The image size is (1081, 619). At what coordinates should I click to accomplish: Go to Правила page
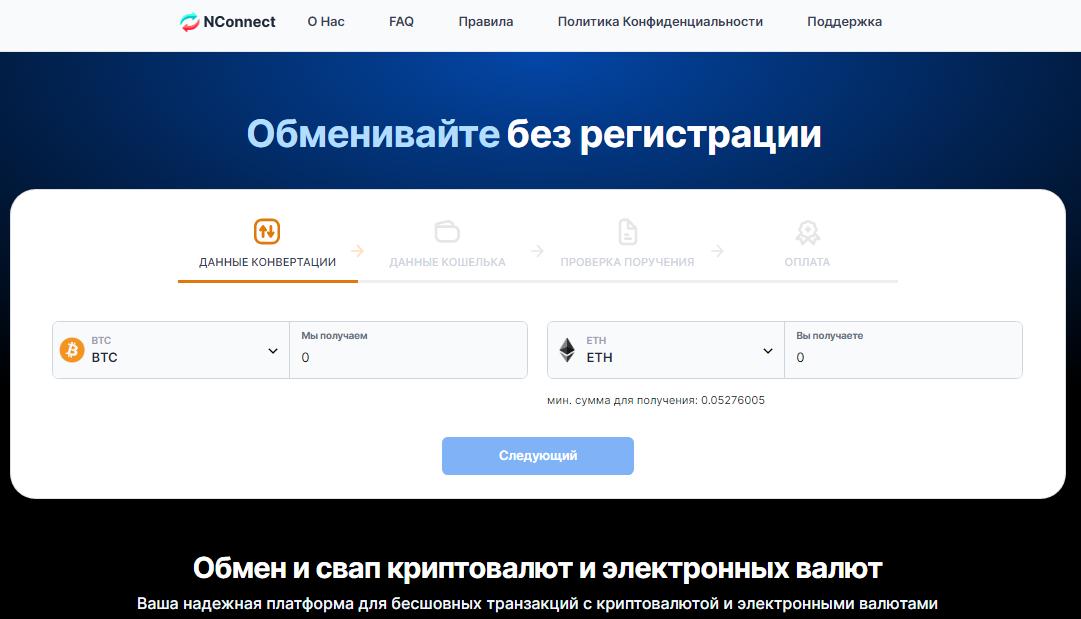[486, 22]
